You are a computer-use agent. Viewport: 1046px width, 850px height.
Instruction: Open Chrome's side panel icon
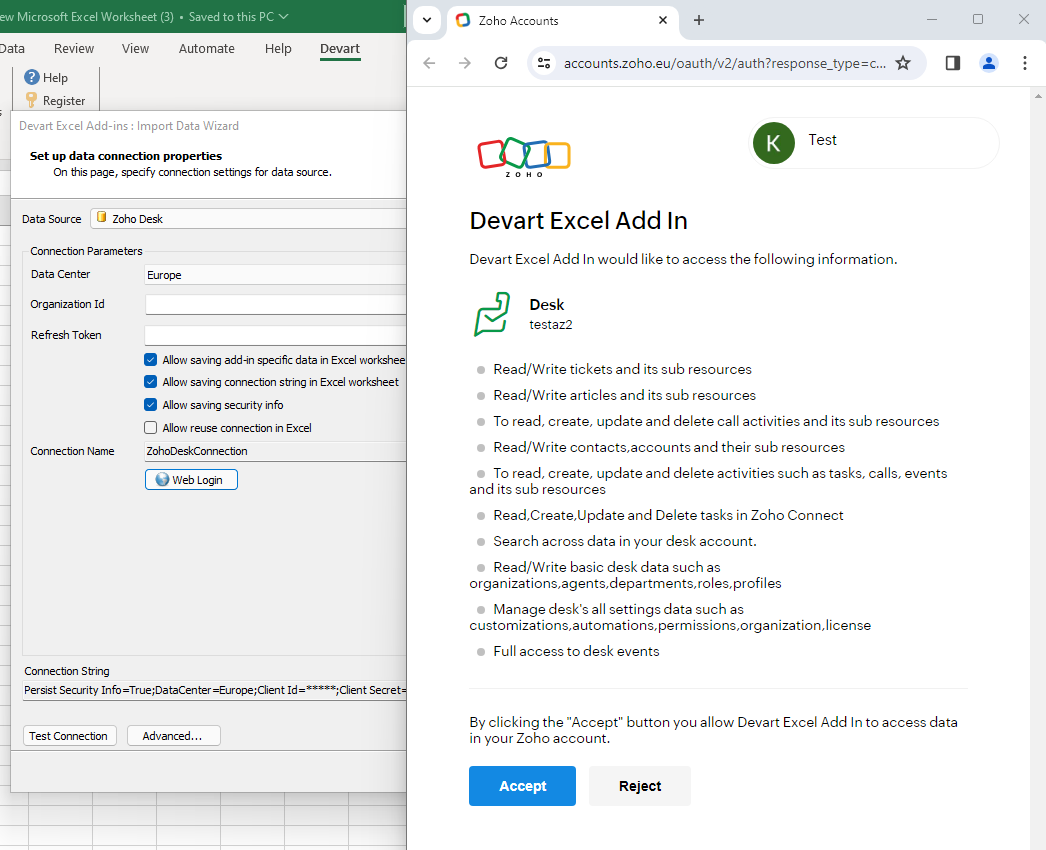pos(952,62)
